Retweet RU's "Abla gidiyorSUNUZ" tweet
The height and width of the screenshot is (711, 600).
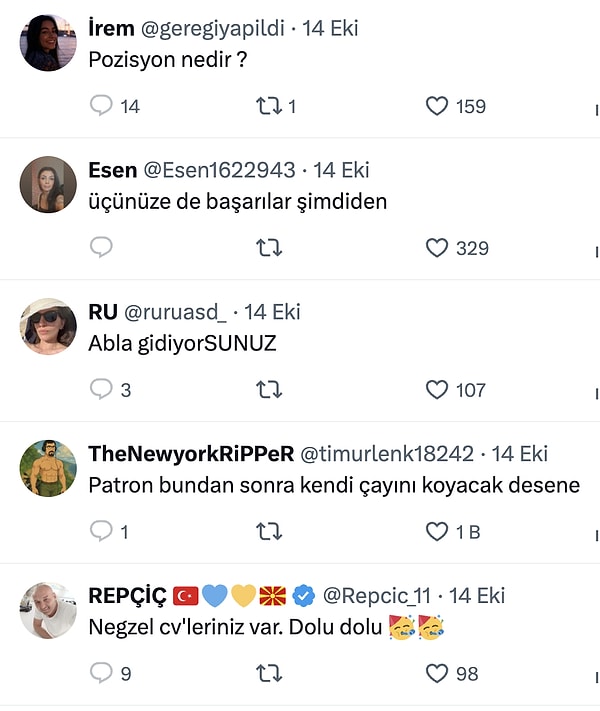point(268,390)
